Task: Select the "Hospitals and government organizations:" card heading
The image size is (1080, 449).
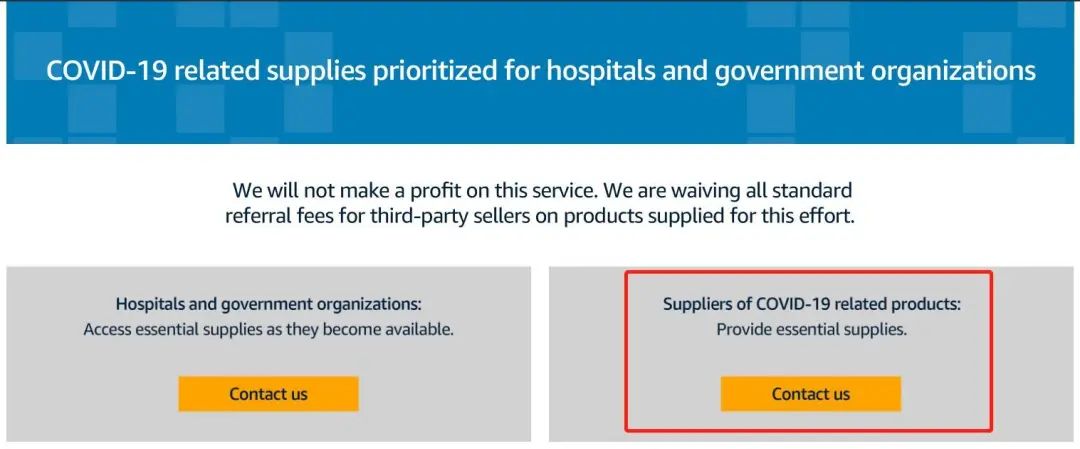Action: pos(268,304)
